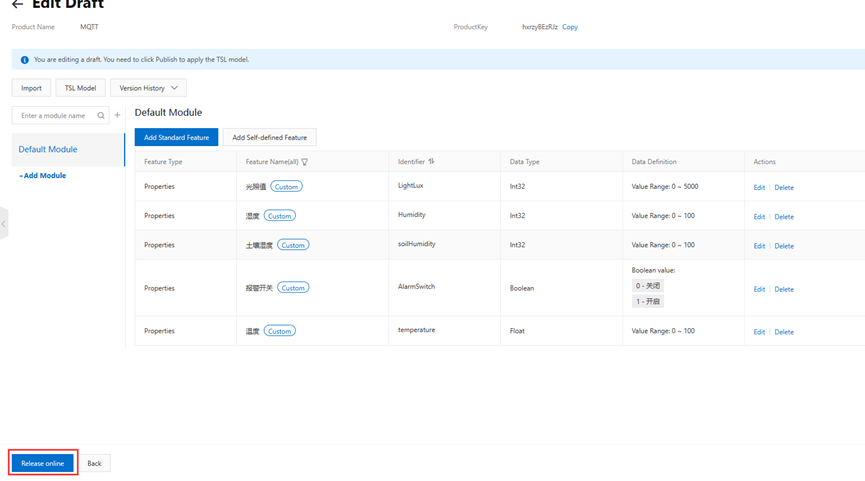
Task: Click the Custom tag in AlarmSwitch row
Action: point(293,288)
